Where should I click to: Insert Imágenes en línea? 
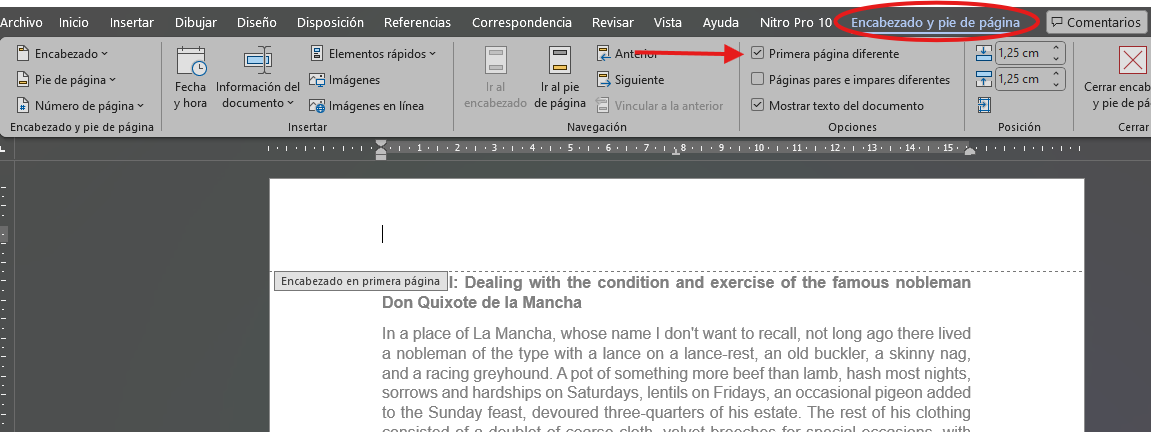367,106
